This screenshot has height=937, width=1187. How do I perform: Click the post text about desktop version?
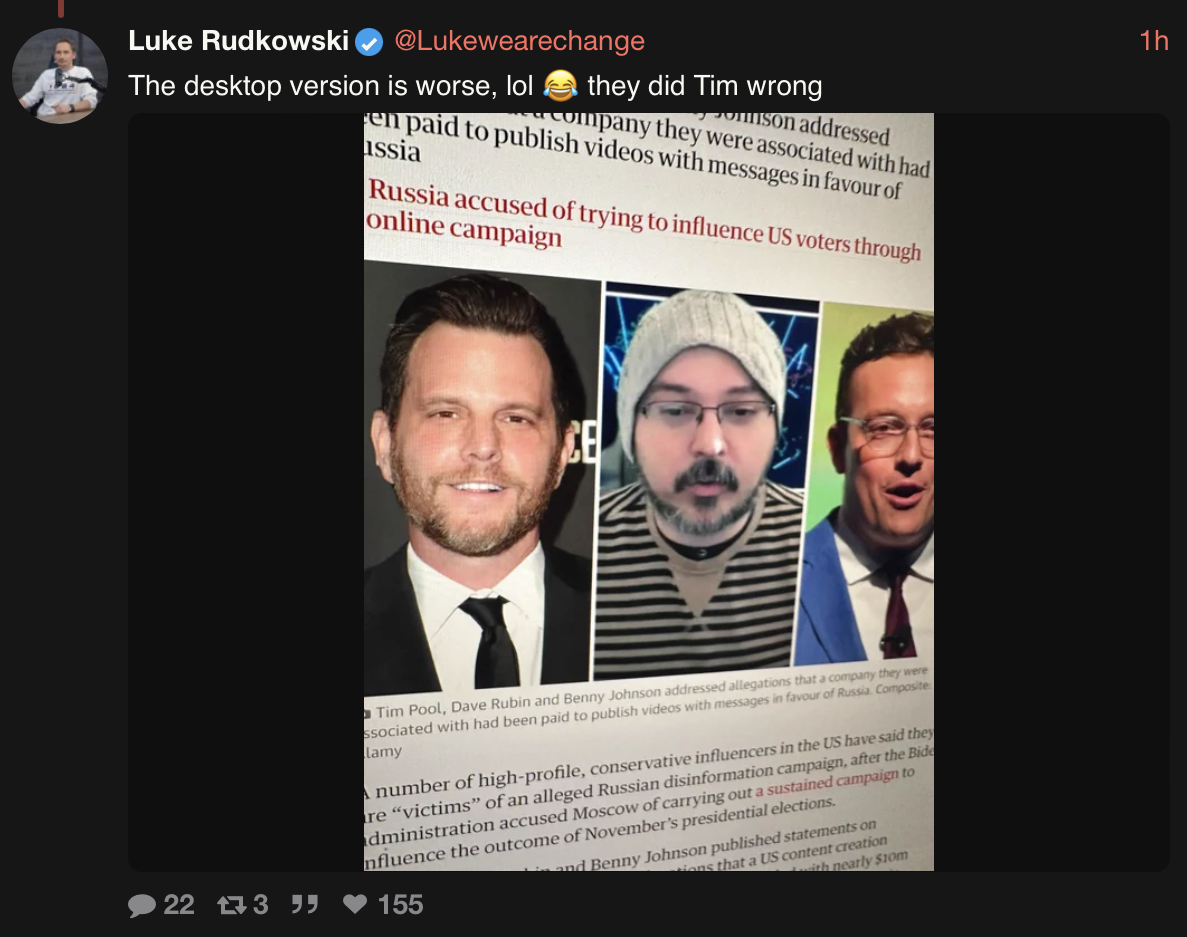[x=475, y=86]
